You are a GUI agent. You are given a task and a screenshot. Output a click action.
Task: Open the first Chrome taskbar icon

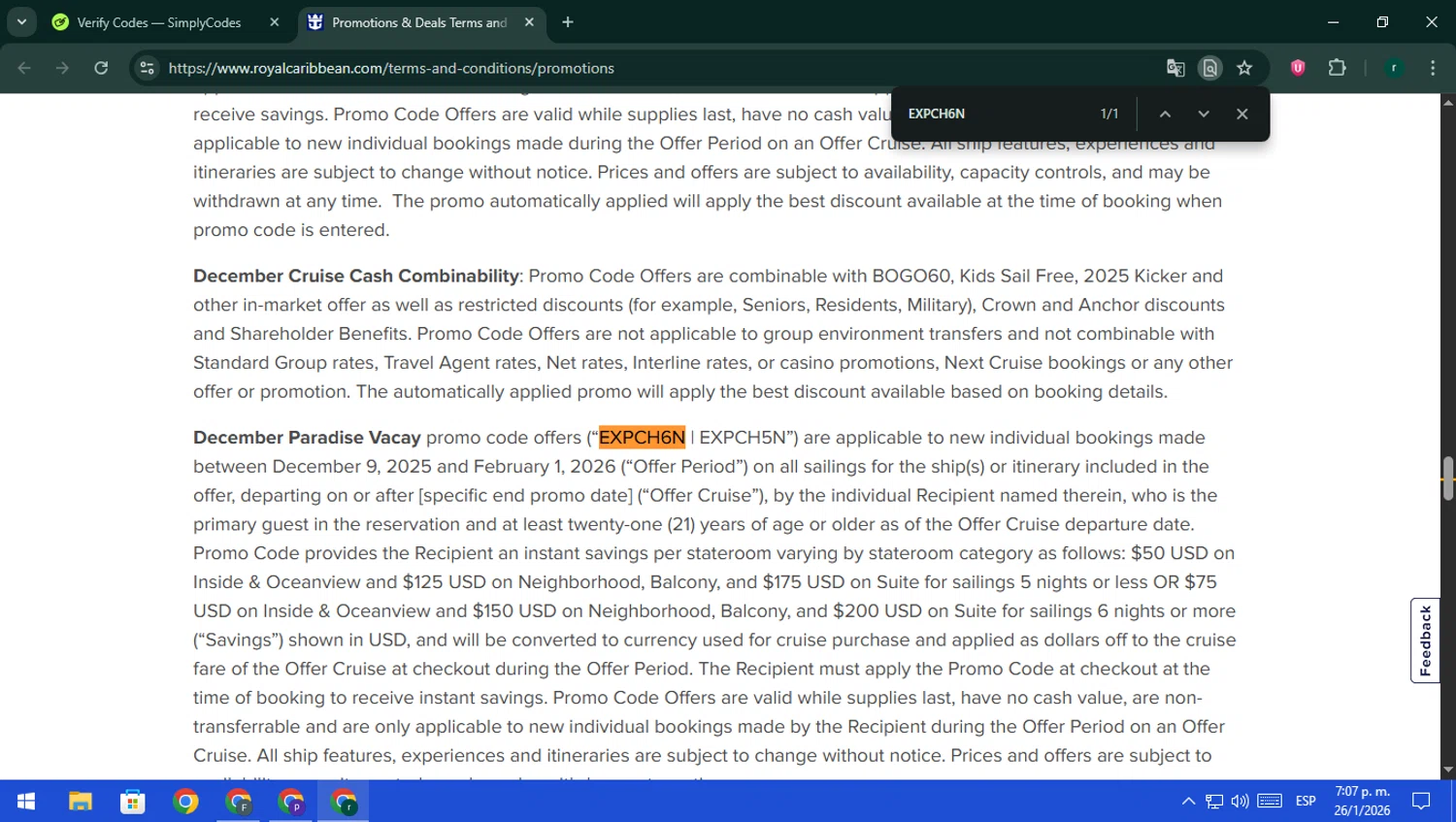[185, 802]
